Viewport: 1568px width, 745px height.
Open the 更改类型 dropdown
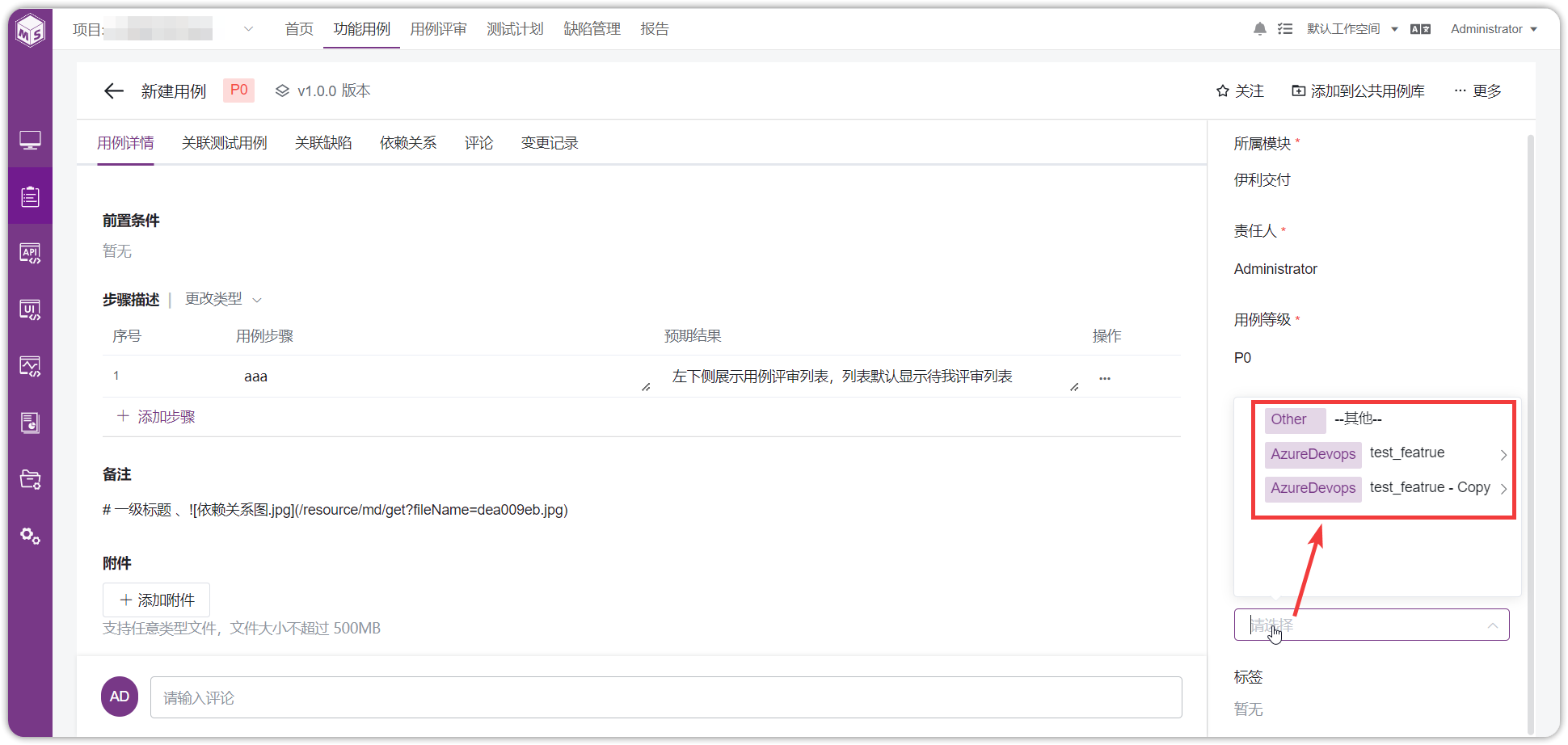click(x=223, y=300)
